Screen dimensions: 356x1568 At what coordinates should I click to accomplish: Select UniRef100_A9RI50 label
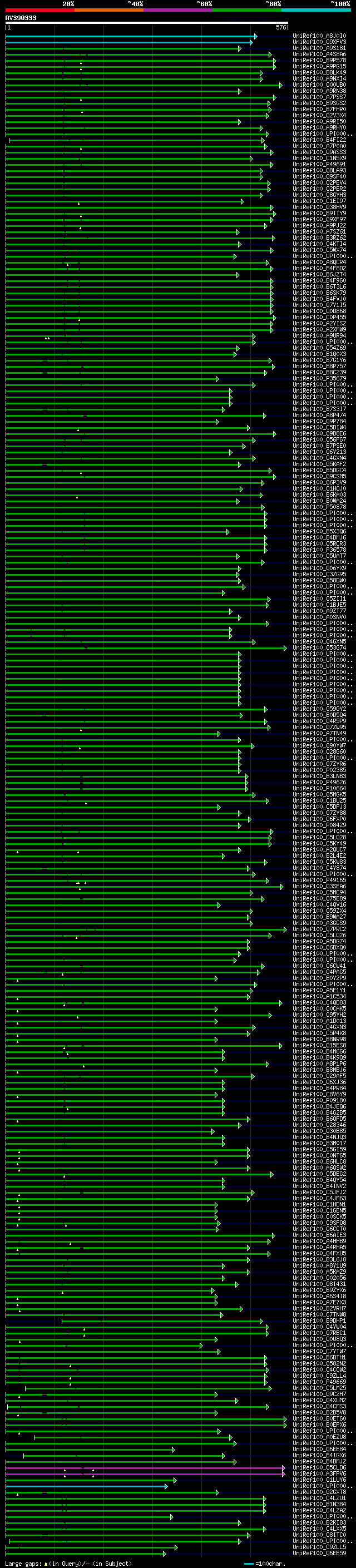319,121
